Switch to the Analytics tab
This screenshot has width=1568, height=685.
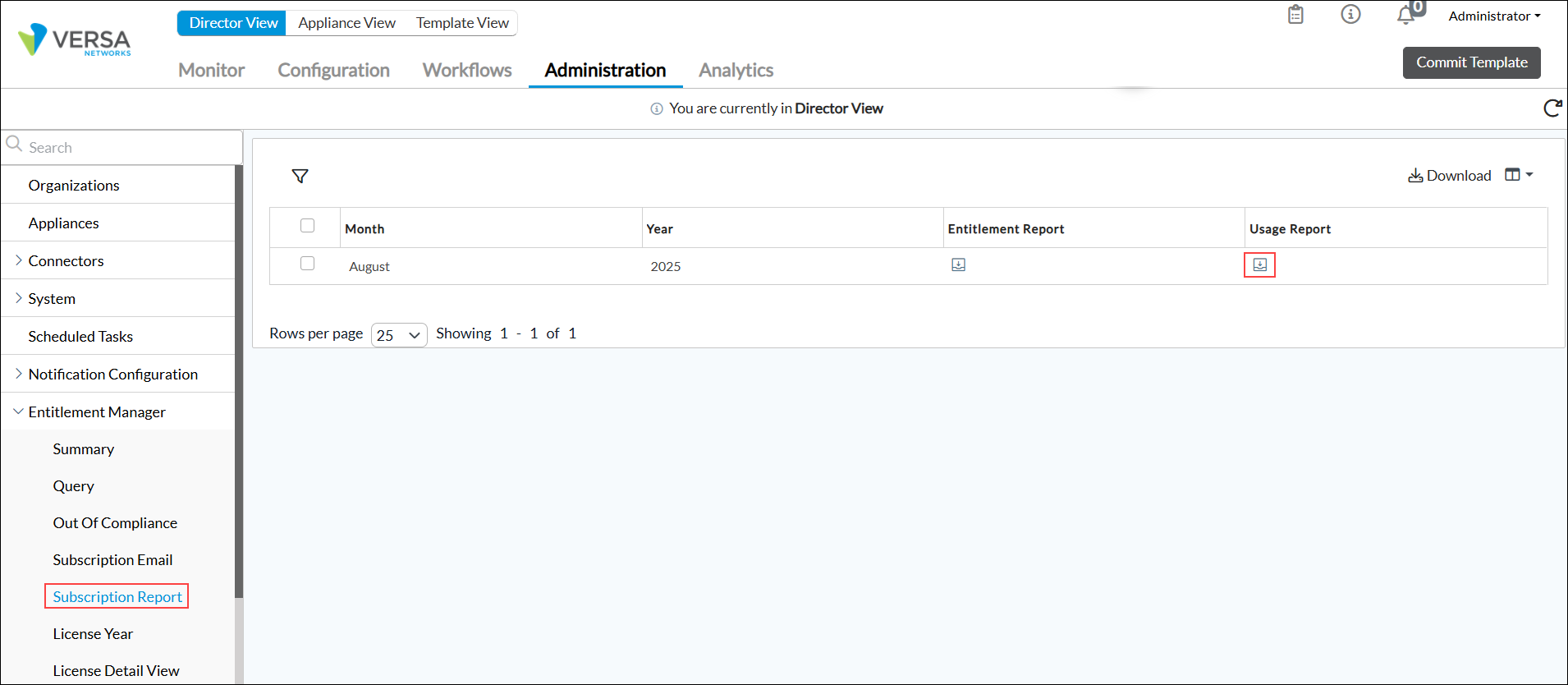(x=736, y=71)
